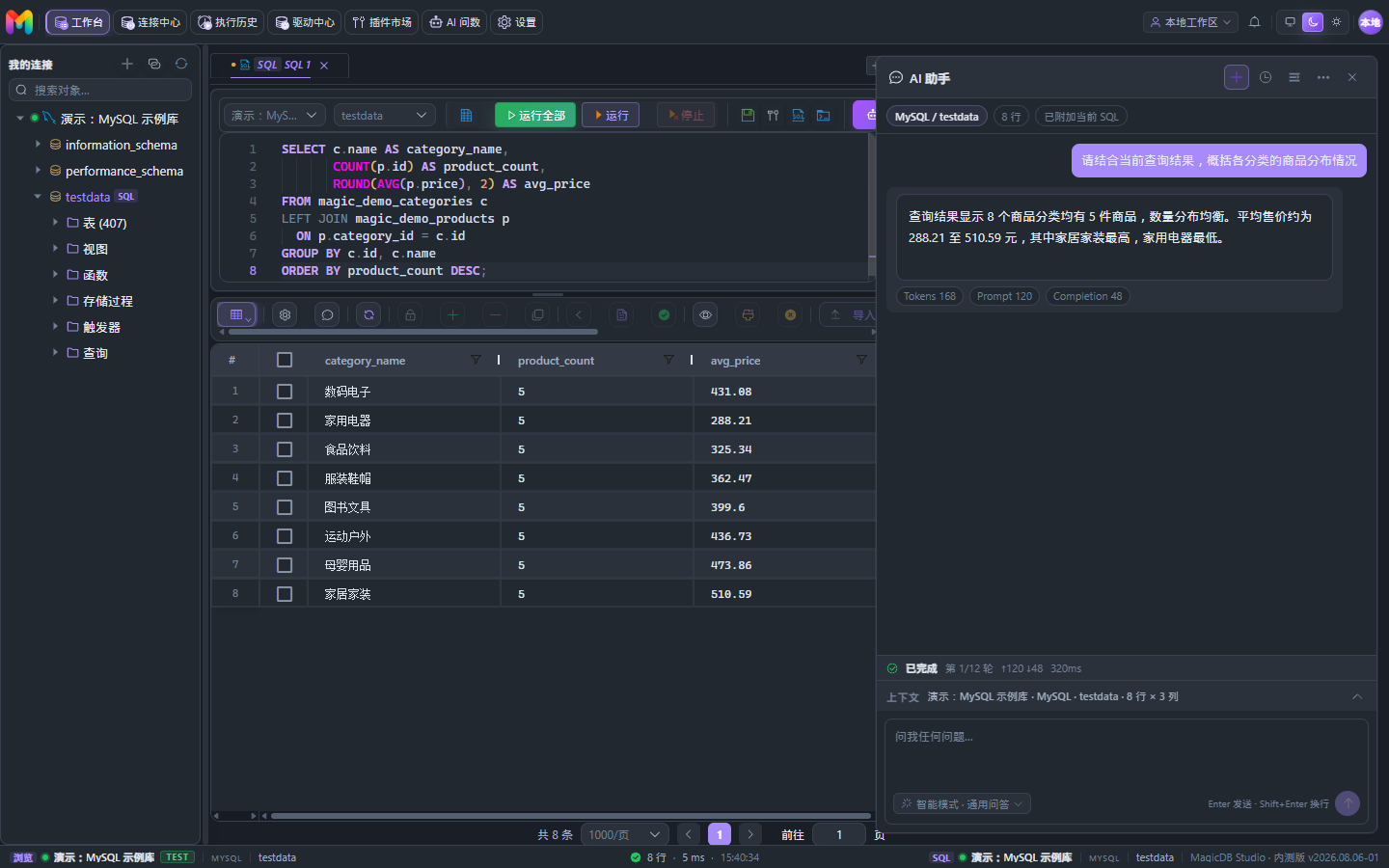The height and width of the screenshot is (868, 1389).
Task: Refresh the result set
Action: pyautogui.click(x=368, y=314)
